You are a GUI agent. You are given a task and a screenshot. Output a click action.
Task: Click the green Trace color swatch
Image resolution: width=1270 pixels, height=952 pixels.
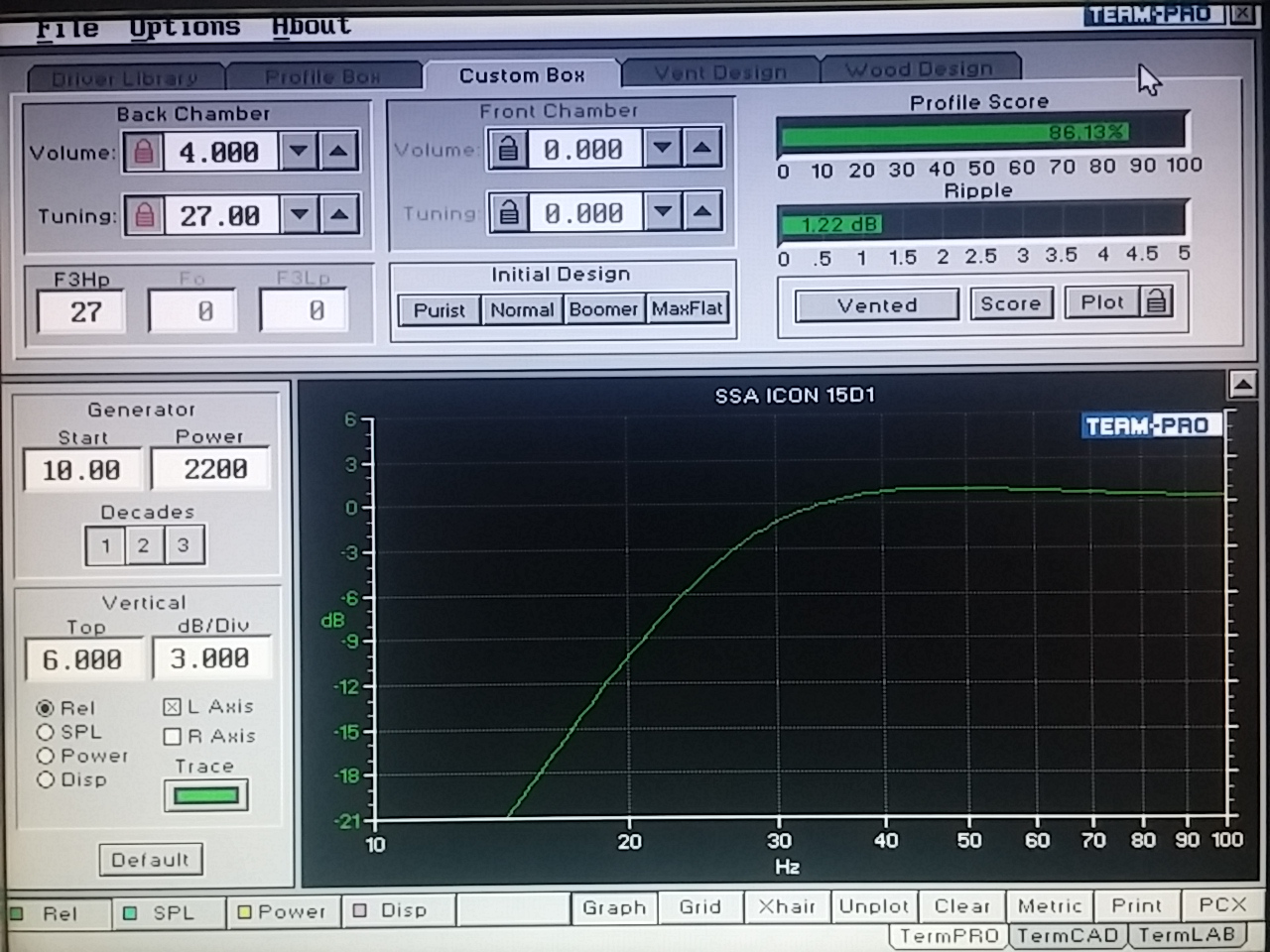coord(206,795)
